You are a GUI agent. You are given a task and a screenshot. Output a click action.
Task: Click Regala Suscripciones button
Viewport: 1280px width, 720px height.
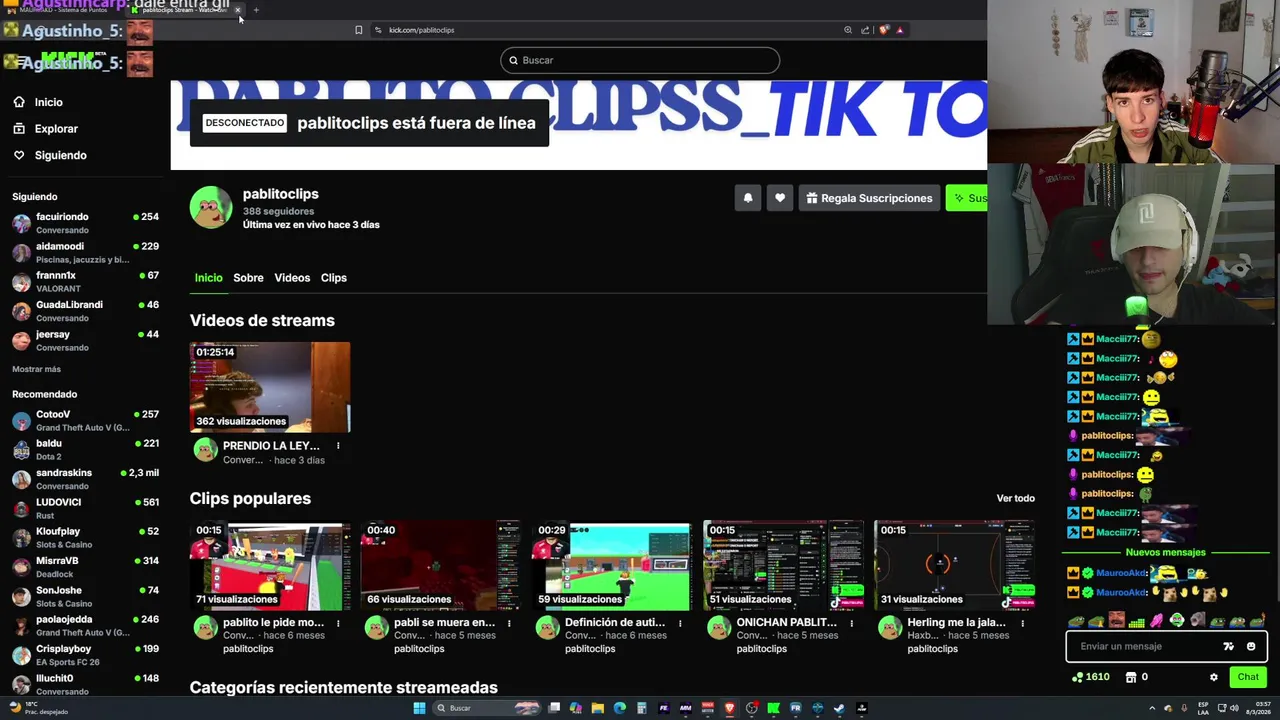pos(869,198)
